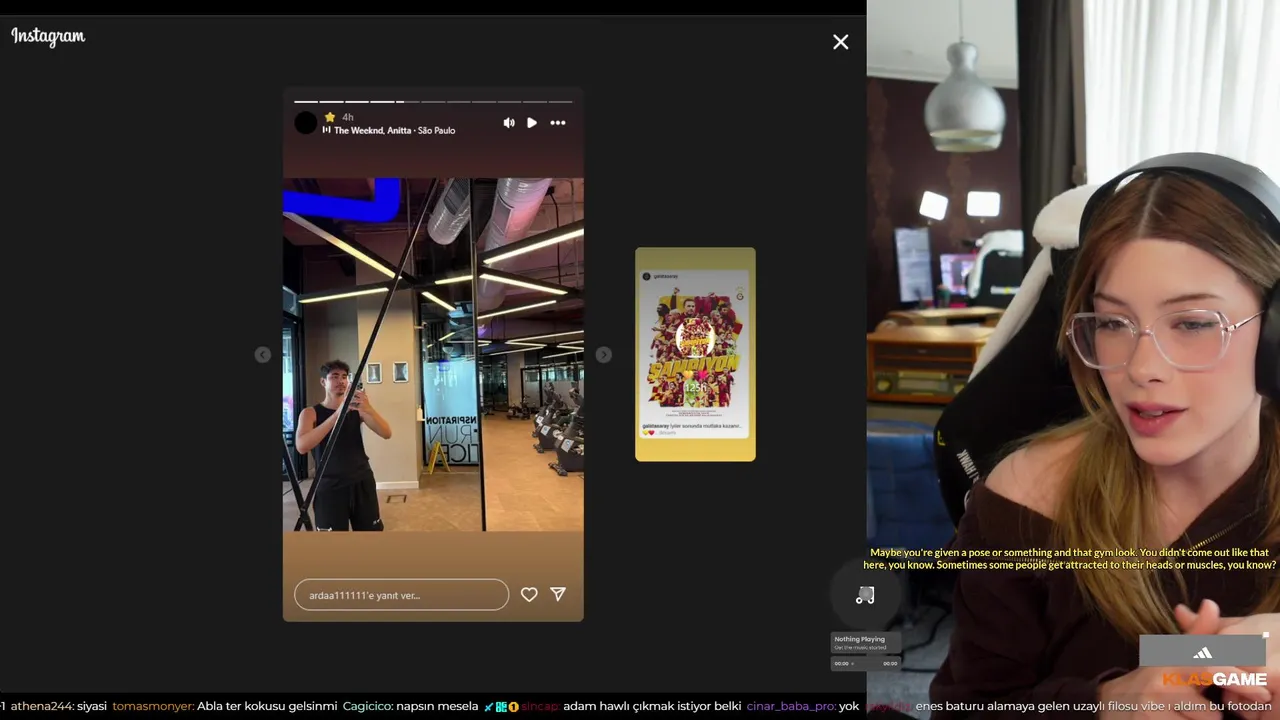Click Cagicico's chat message
Screen dimensions: 1280x720
pos(410,706)
